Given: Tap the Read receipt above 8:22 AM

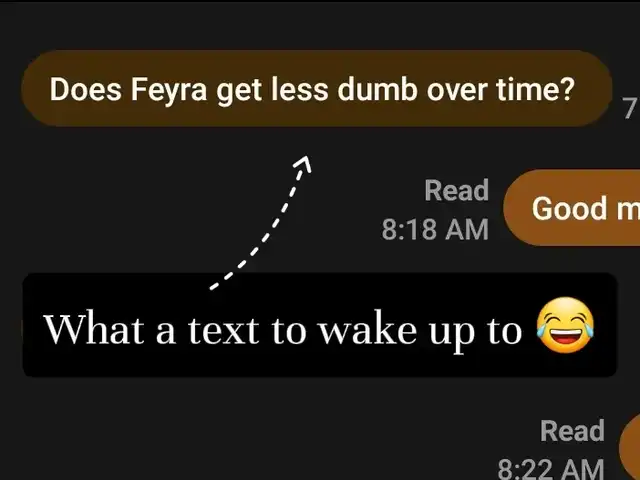Looking at the screenshot, I should coord(572,430).
